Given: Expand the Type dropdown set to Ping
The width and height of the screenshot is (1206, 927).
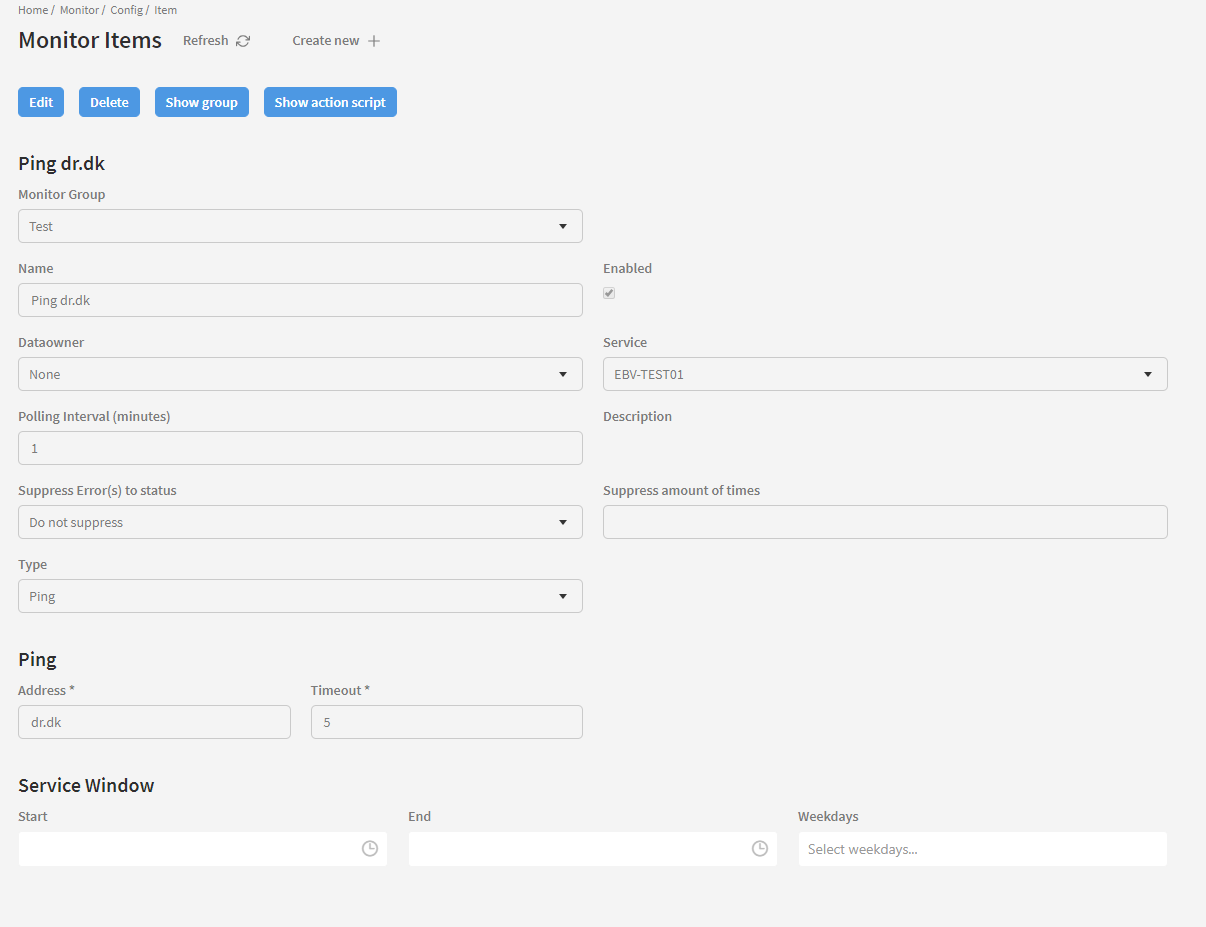Looking at the screenshot, I should click(300, 596).
